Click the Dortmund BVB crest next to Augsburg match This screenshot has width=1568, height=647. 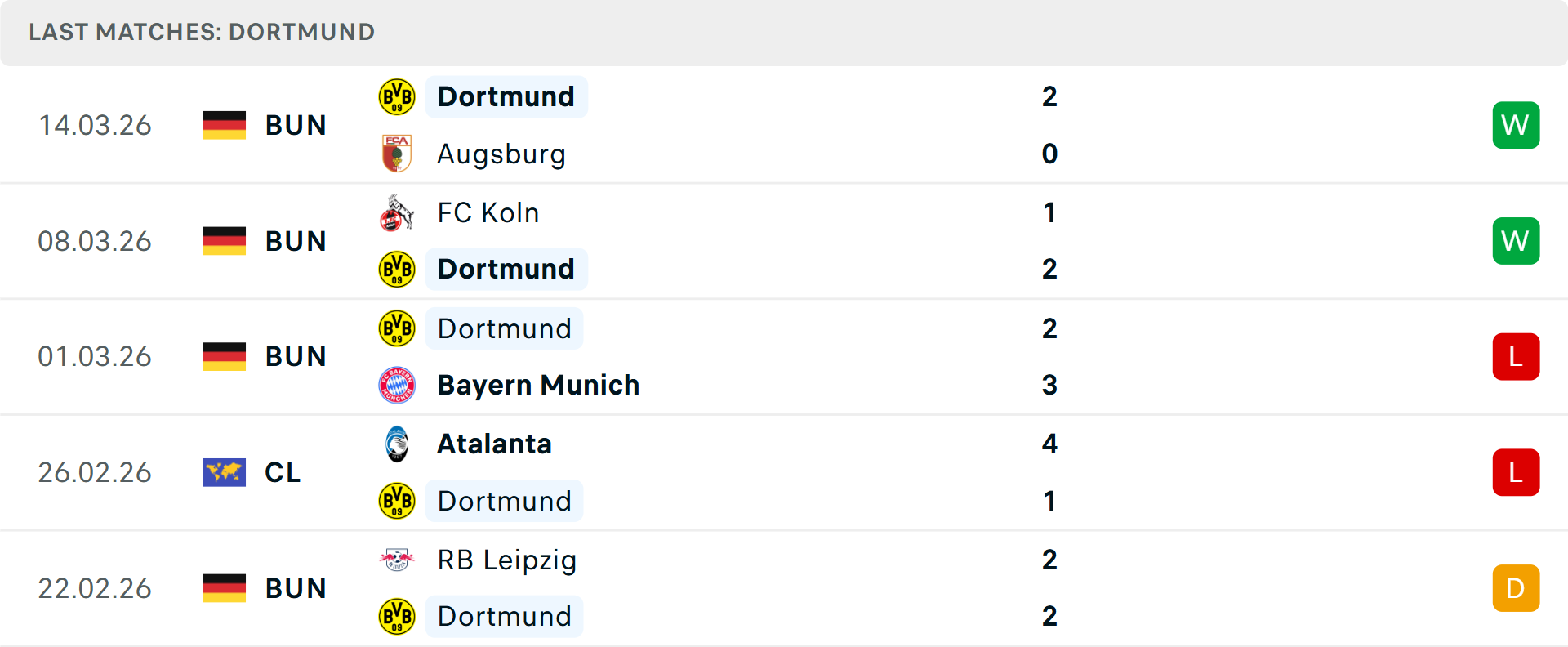click(395, 96)
